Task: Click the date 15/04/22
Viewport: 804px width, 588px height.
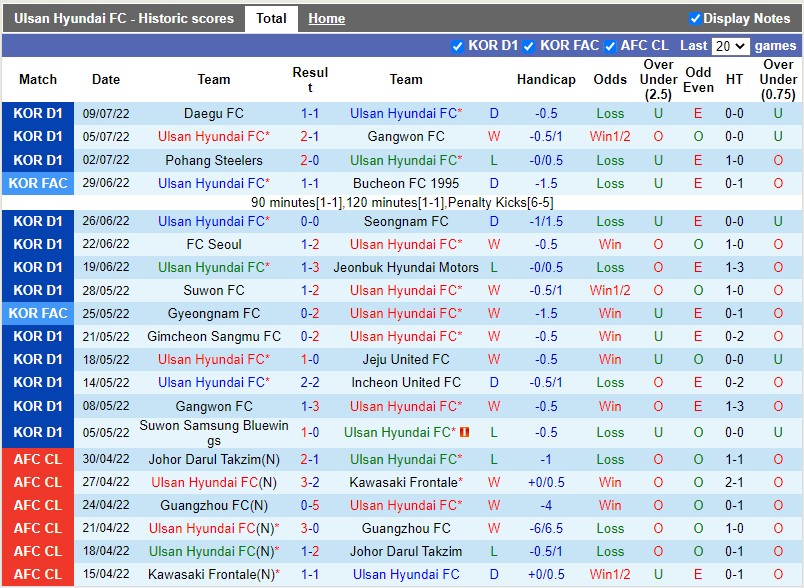Action: point(106,574)
